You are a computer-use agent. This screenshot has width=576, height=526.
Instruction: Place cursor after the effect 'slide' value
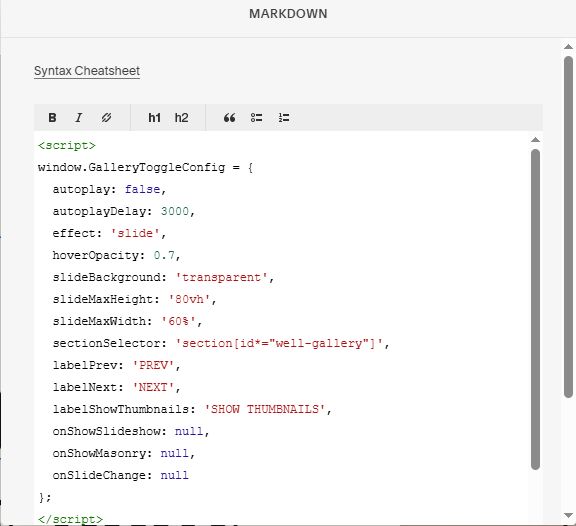[163, 234]
